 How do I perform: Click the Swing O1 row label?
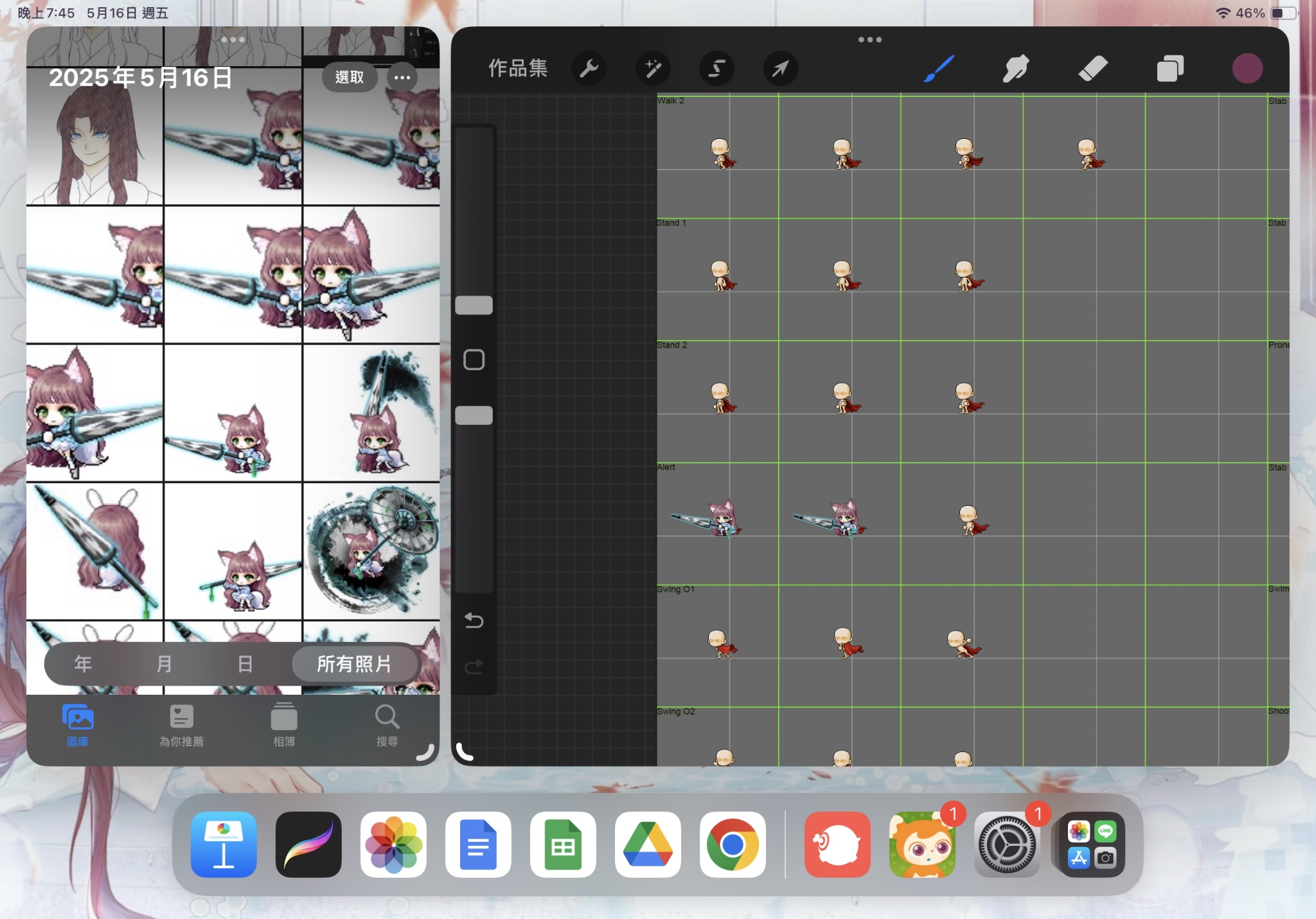point(676,589)
